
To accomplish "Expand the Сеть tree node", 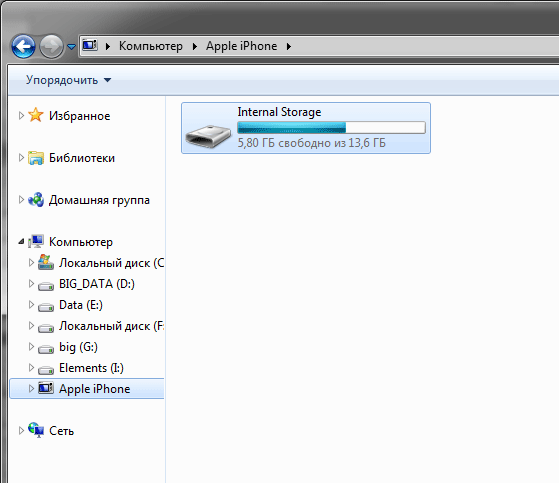I will pos(21,431).
